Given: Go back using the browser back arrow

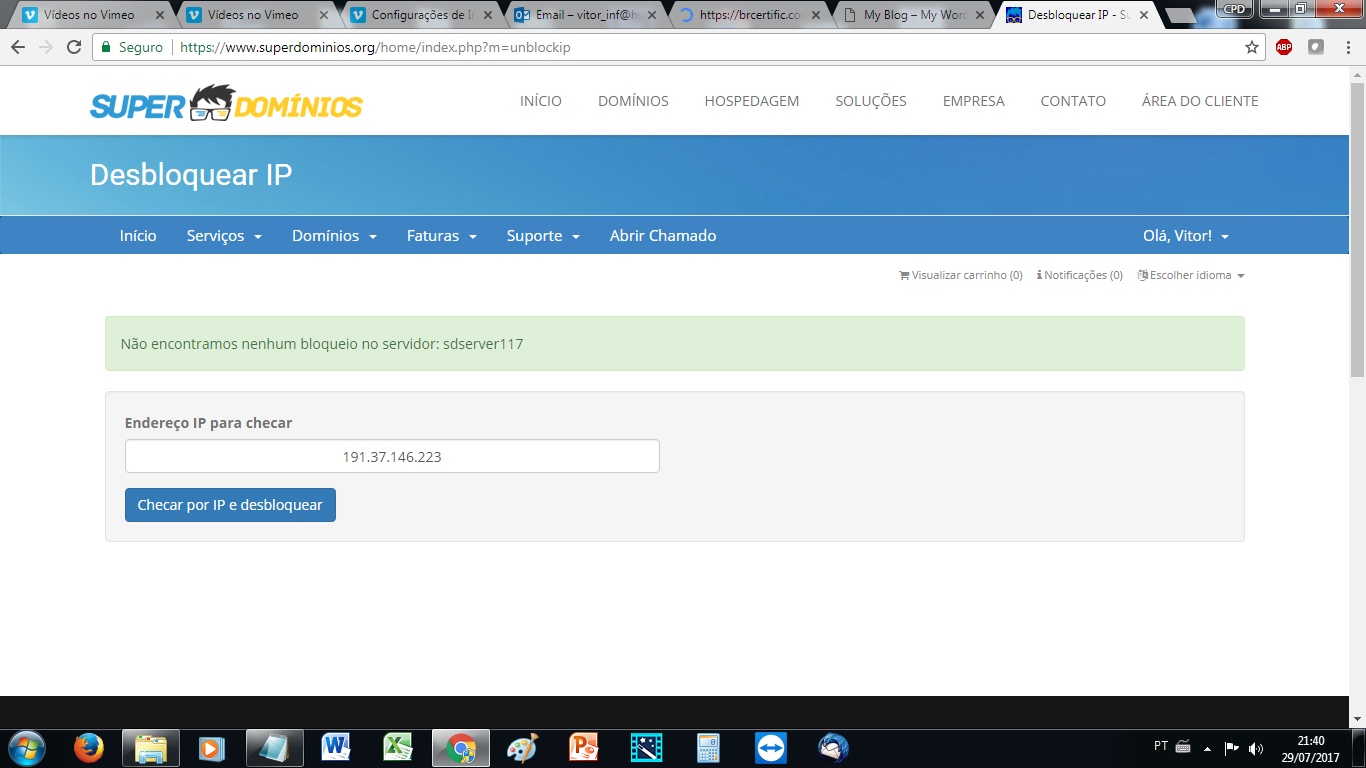Looking at the screenshot, I should click(18, 47).
